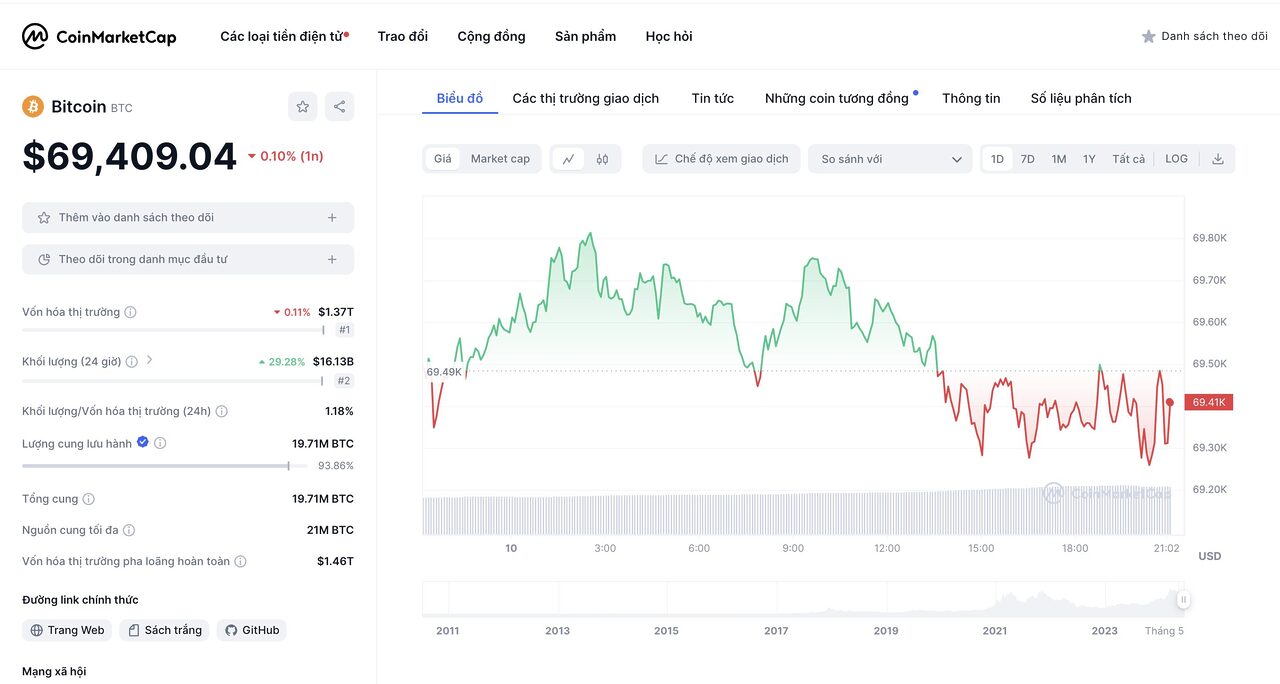Open Trang Web official link

tap(67, 630)
